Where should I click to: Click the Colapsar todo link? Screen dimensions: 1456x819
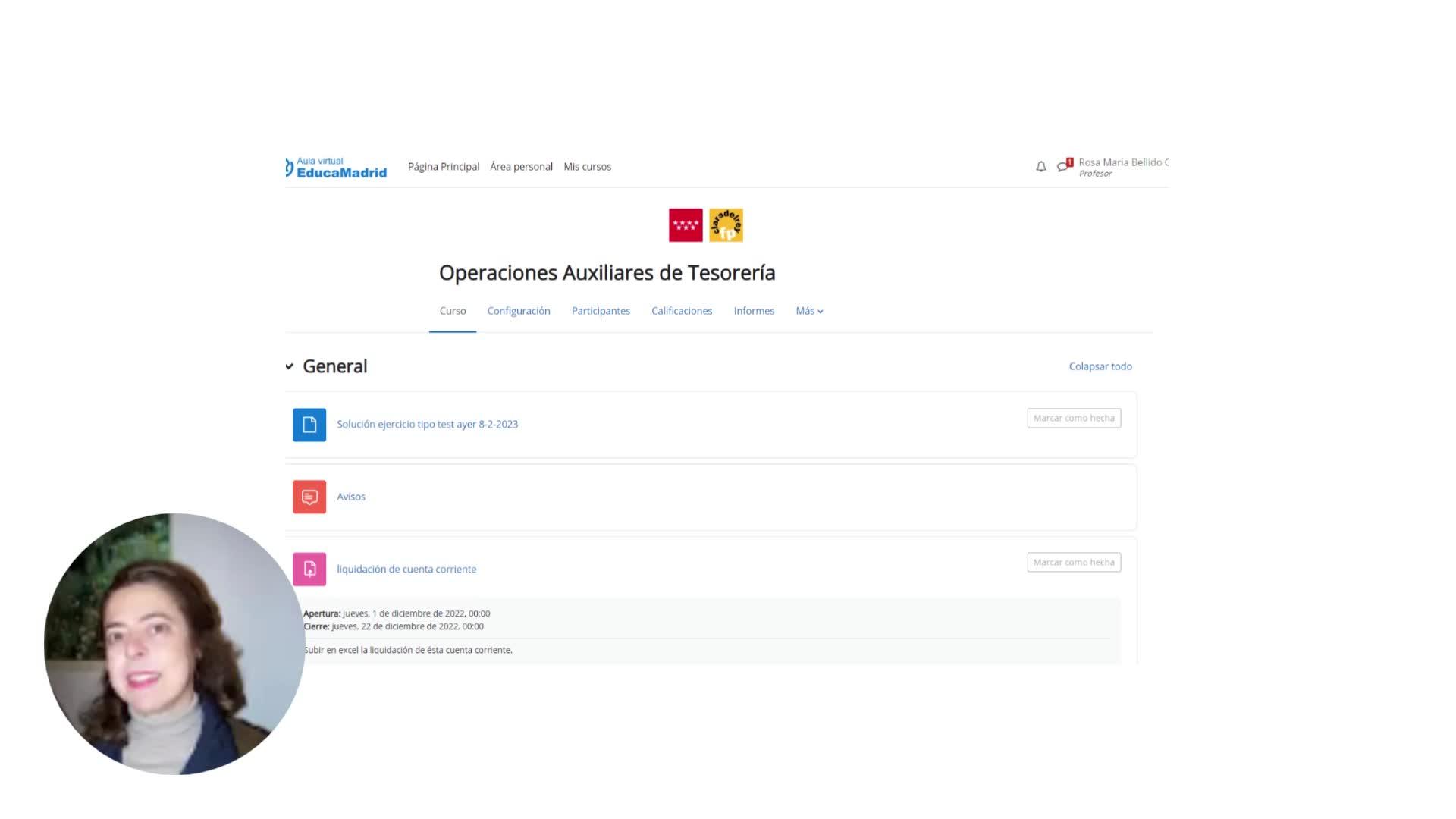pyautogui.click(x=1100, y=366)
